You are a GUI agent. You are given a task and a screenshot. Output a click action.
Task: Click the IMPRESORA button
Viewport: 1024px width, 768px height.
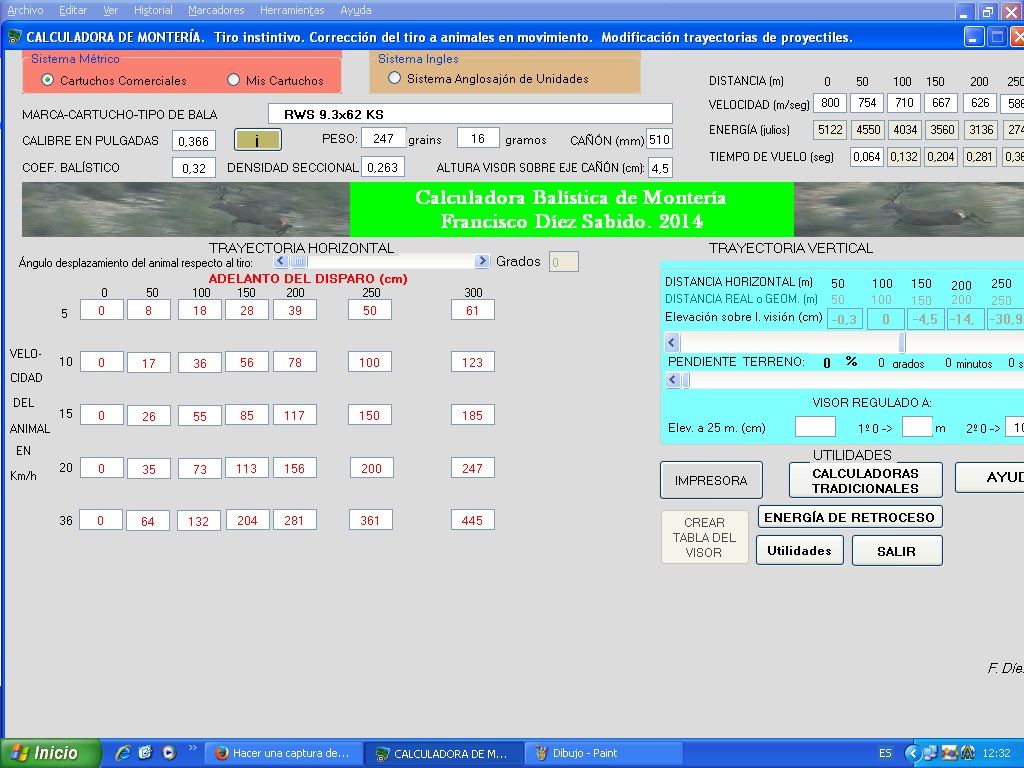(x=711, y=480)
